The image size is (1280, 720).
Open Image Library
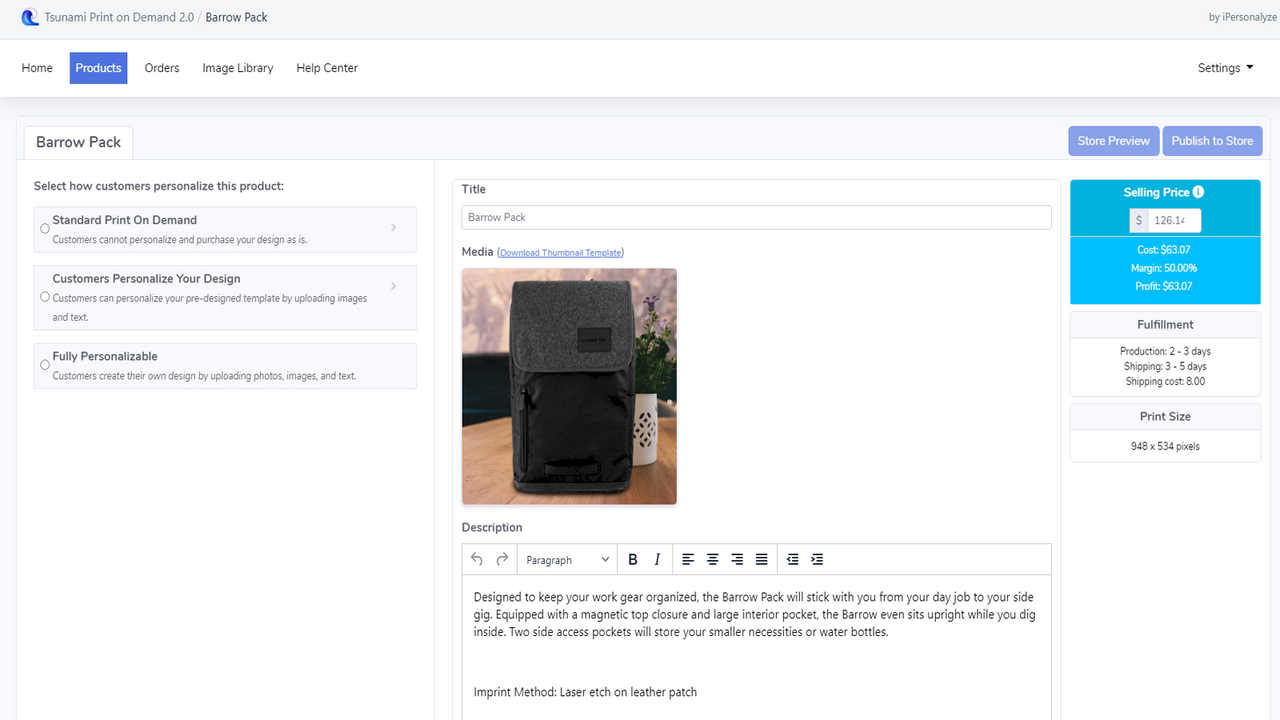[238, 68]
